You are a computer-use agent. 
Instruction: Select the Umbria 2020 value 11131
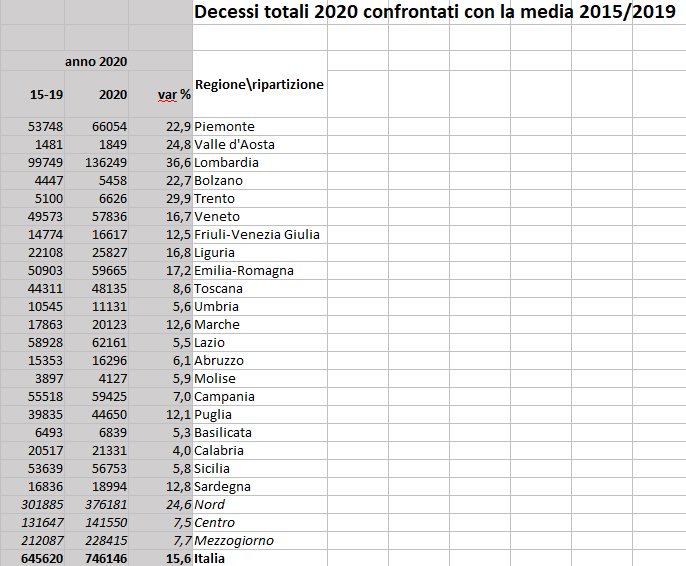coord(97,306)
